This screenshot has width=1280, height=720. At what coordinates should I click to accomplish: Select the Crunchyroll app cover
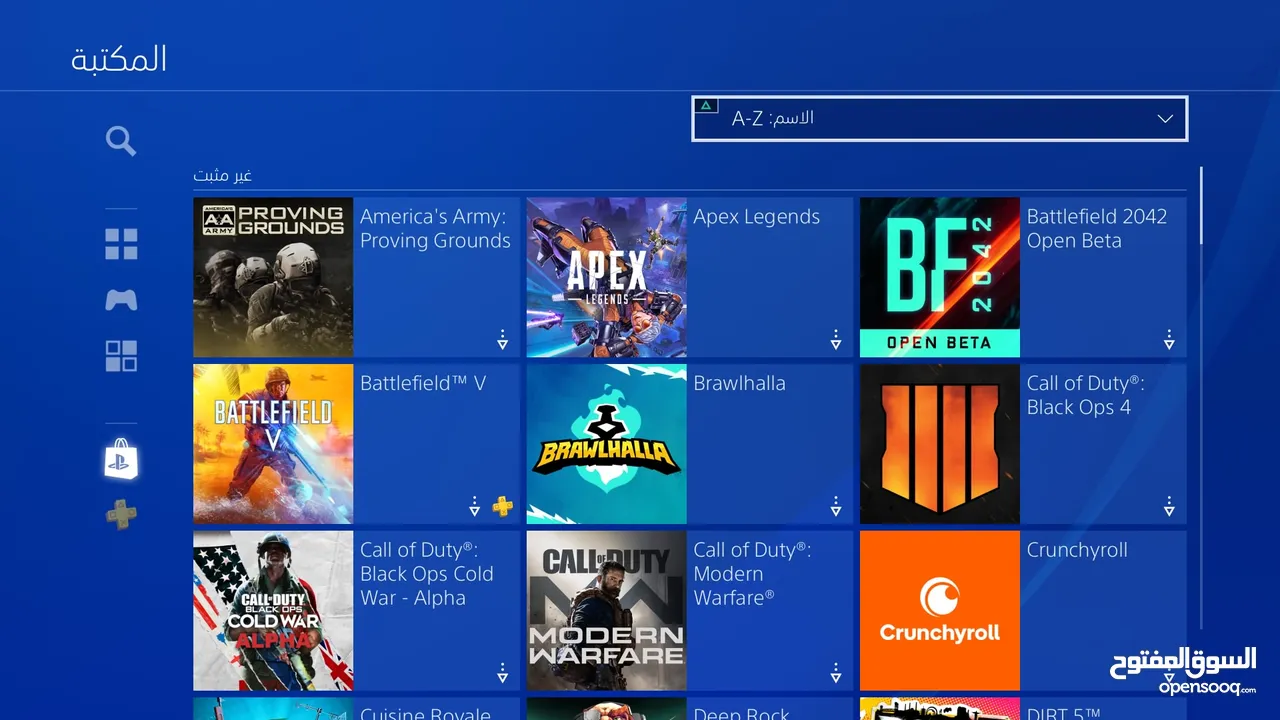pyautogui.click(x=940, y=611)
